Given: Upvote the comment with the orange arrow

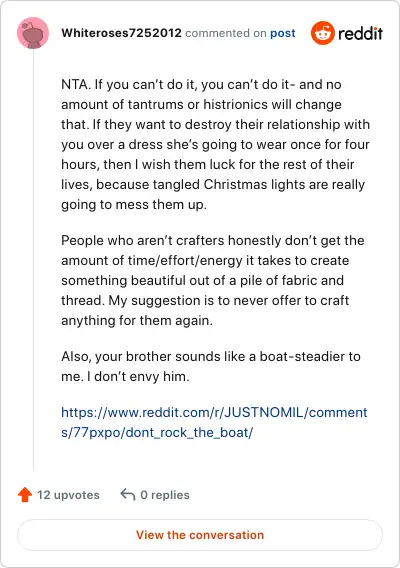Looking at the screenshot, I should [x=25, y=495].
